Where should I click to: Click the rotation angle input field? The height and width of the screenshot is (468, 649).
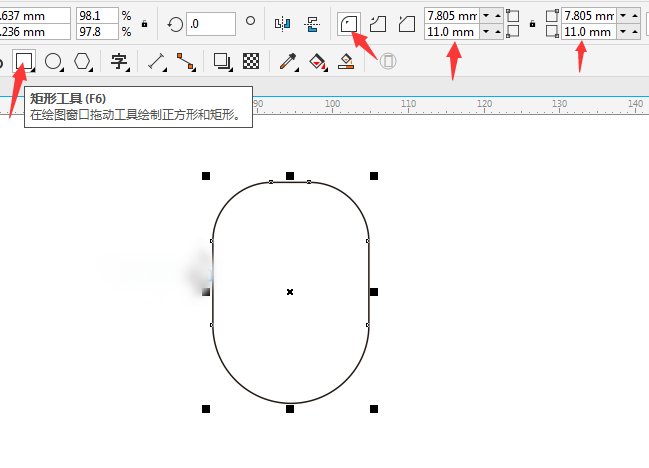[210, 23]
